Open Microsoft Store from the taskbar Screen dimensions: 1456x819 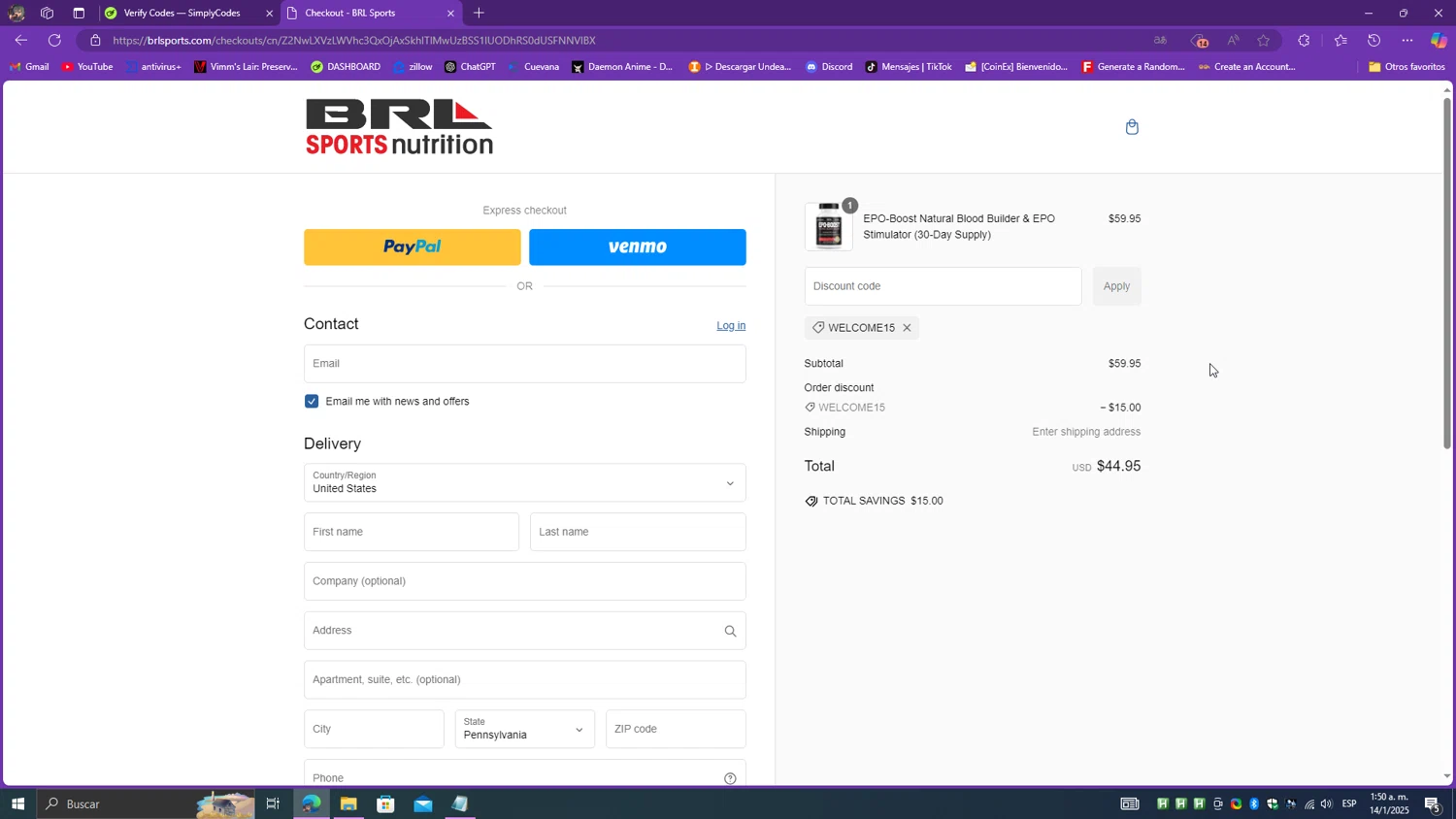tap(385, 803)
